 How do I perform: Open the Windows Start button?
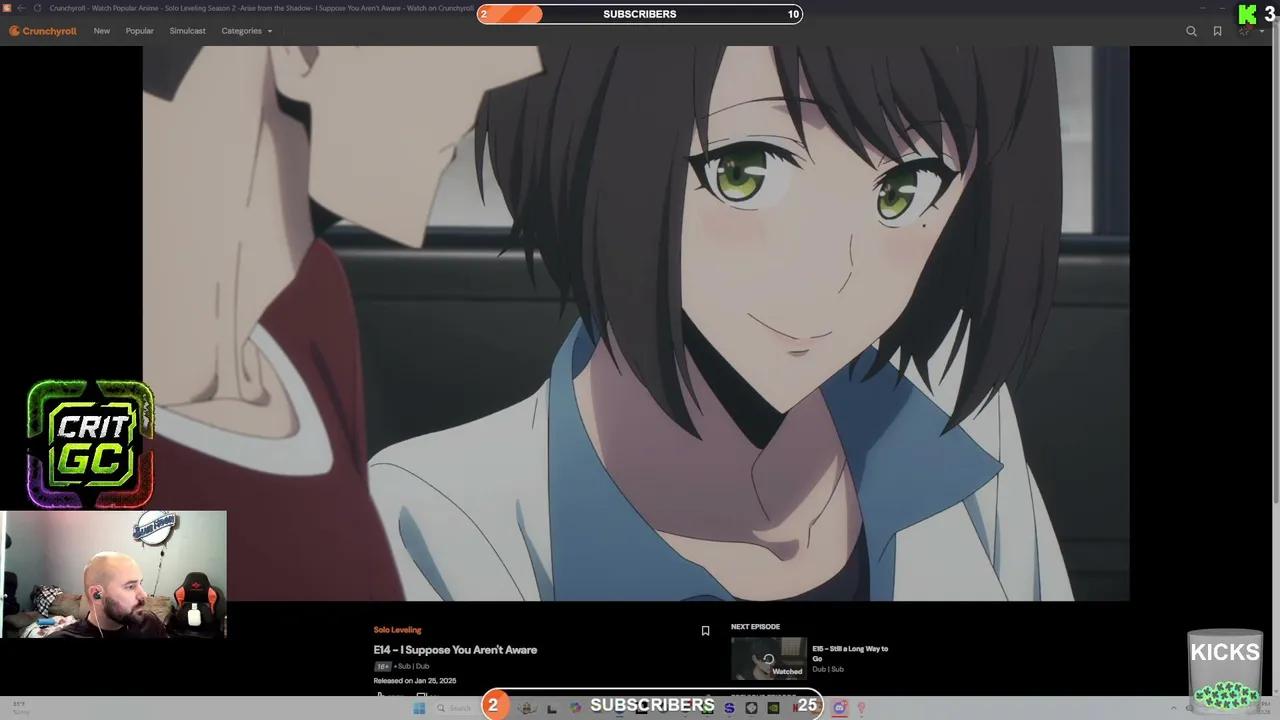coord(419,708)
